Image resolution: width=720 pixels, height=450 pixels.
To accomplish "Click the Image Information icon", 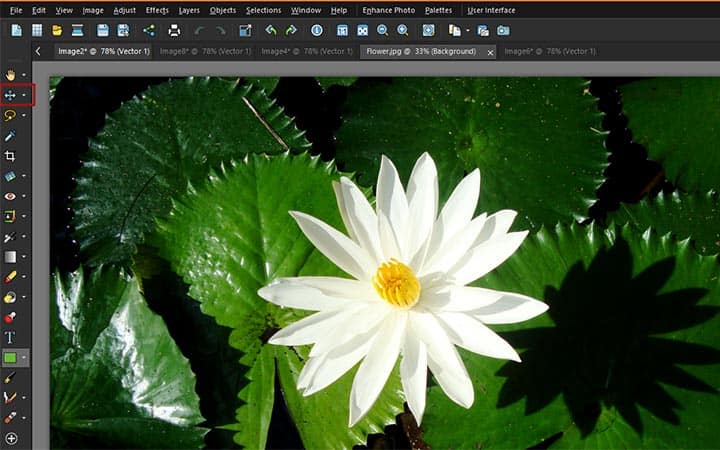I will point(317,31).
